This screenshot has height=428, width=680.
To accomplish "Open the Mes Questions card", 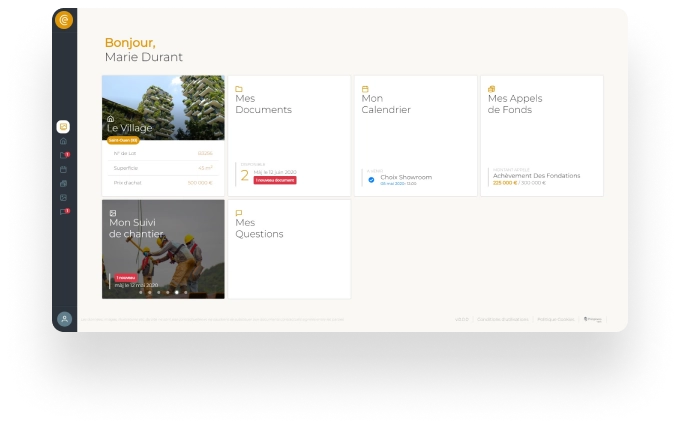I will point(289,249).
